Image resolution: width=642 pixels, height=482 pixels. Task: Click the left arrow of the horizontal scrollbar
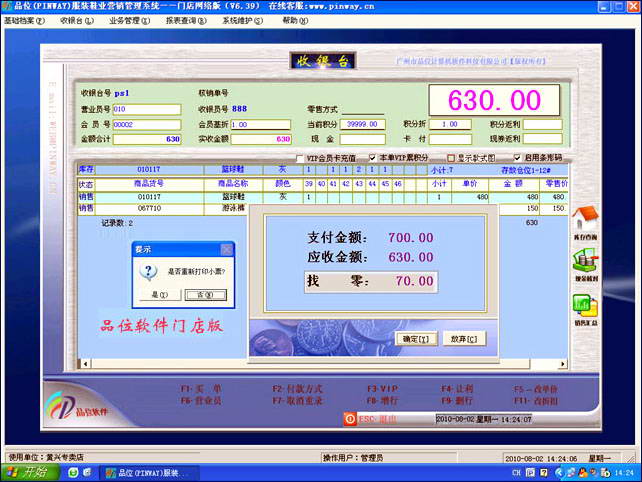85,364
